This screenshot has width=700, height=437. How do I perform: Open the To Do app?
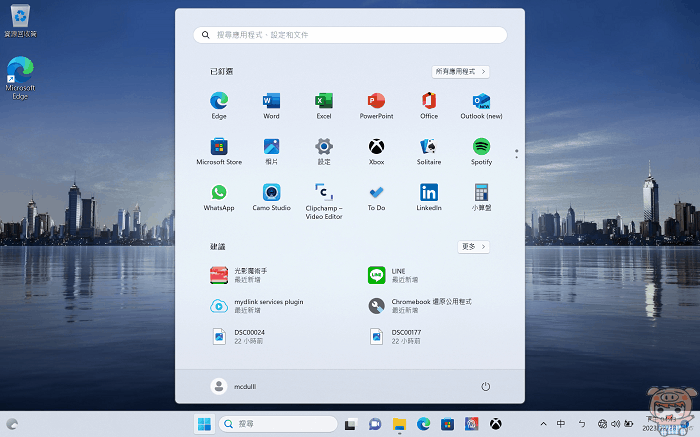coord(376,198)
